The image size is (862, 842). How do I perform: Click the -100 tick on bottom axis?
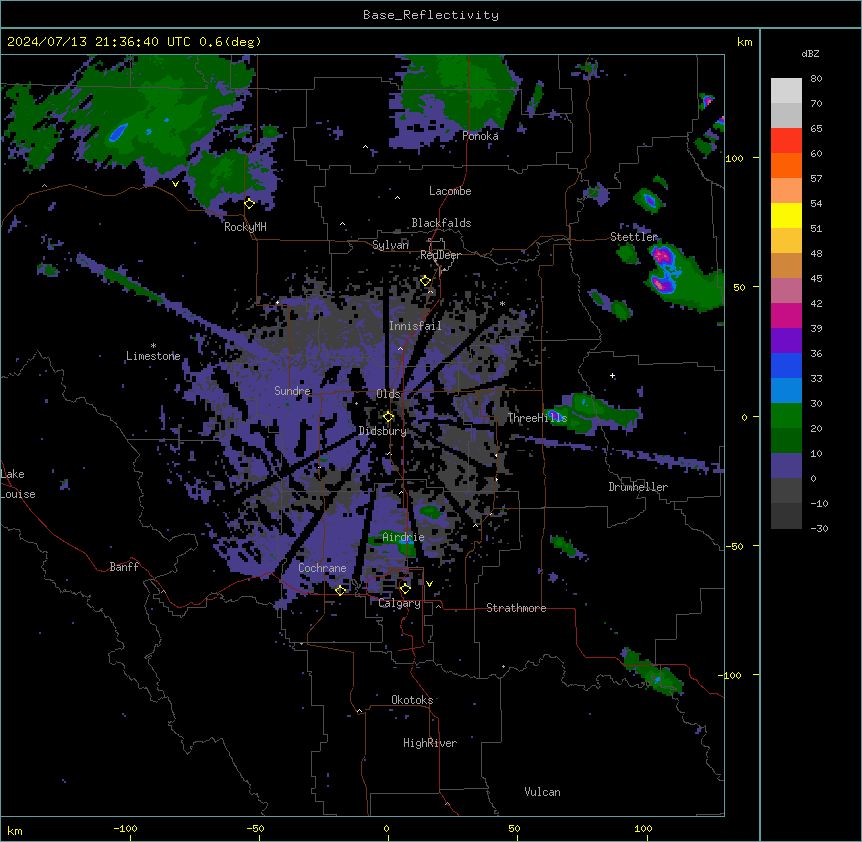pyautogui.click(x=125, y=828)
